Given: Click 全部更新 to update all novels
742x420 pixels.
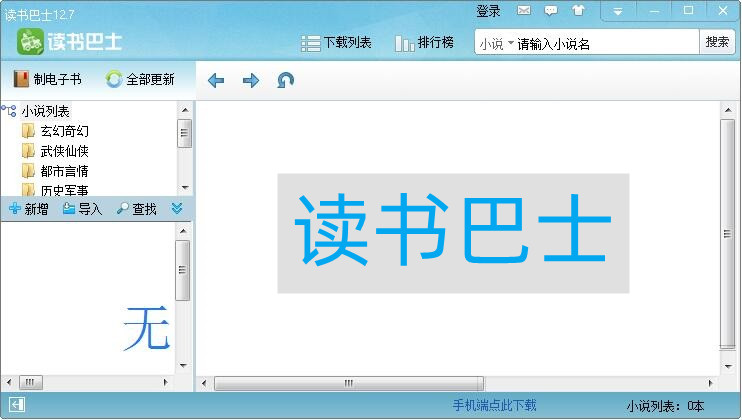Looking at the screenshot, I should click(x=140, y=79).
